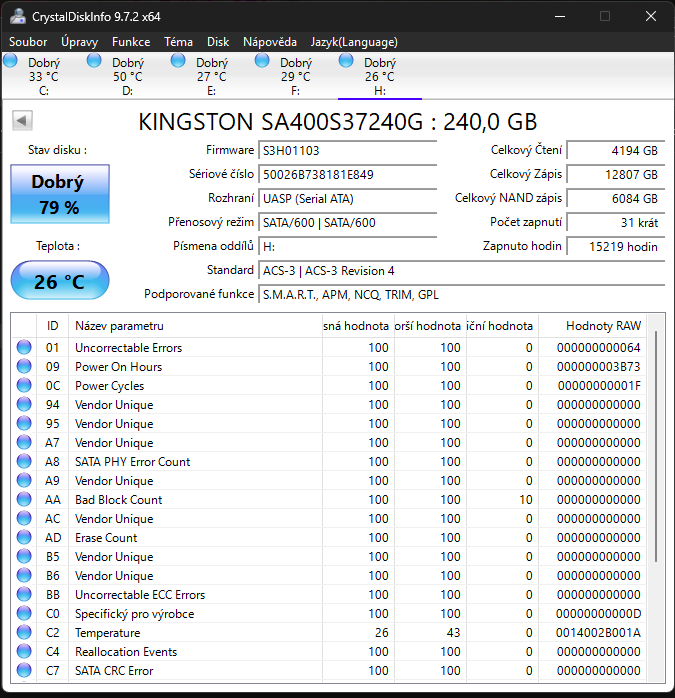
Task: Click the Hodnoty RAW column header
Action: coord(593,326)
